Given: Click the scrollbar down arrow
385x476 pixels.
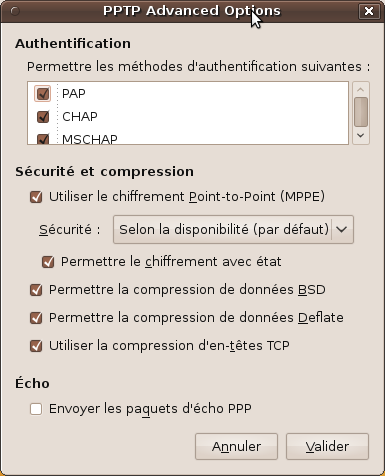Looking at the screenshot, I should point(361,136).
